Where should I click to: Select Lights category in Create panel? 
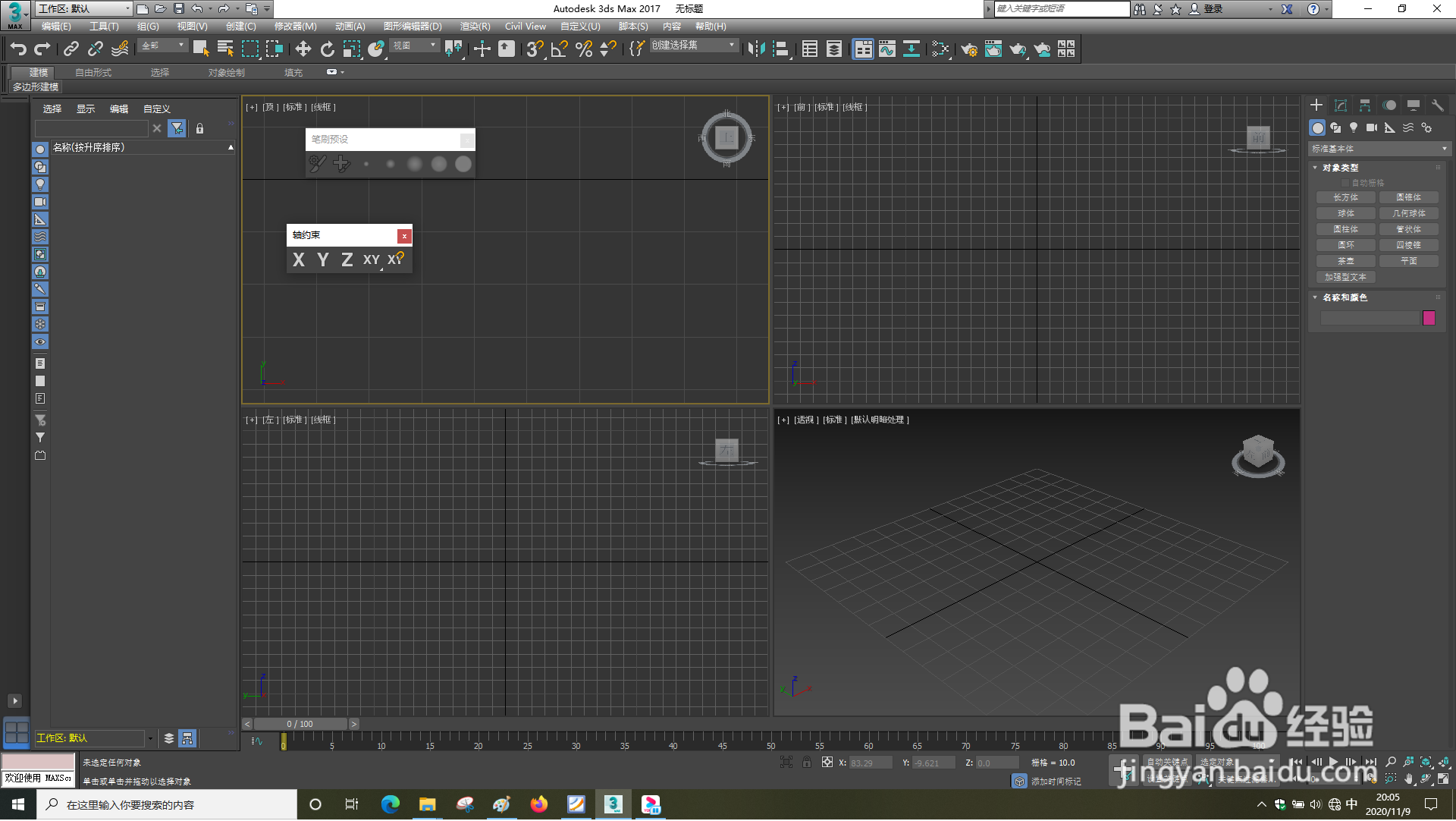pos(1354,127)
